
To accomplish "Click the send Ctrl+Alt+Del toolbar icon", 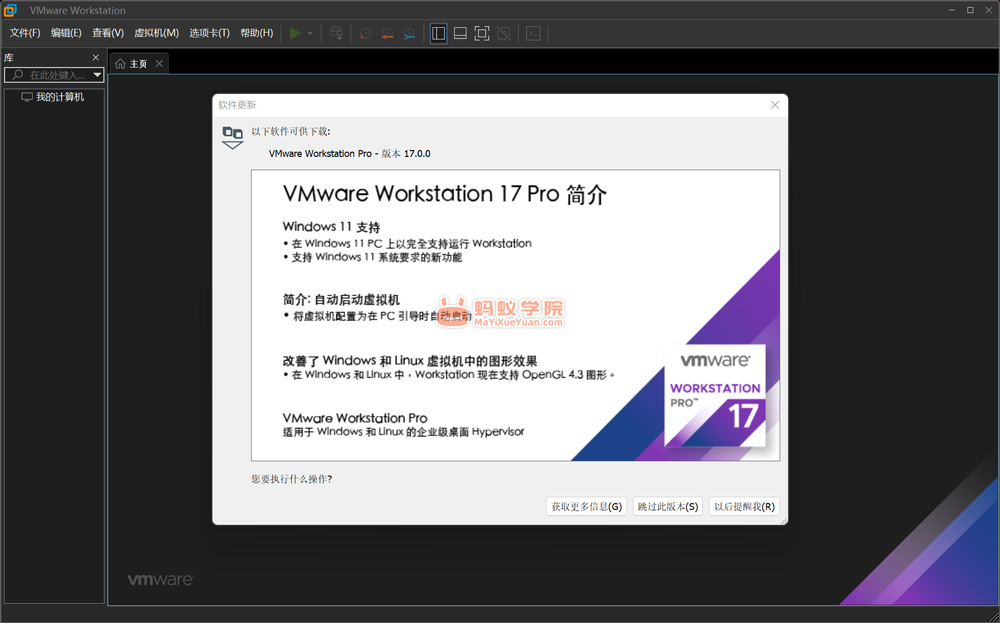I will pos(336,33).
